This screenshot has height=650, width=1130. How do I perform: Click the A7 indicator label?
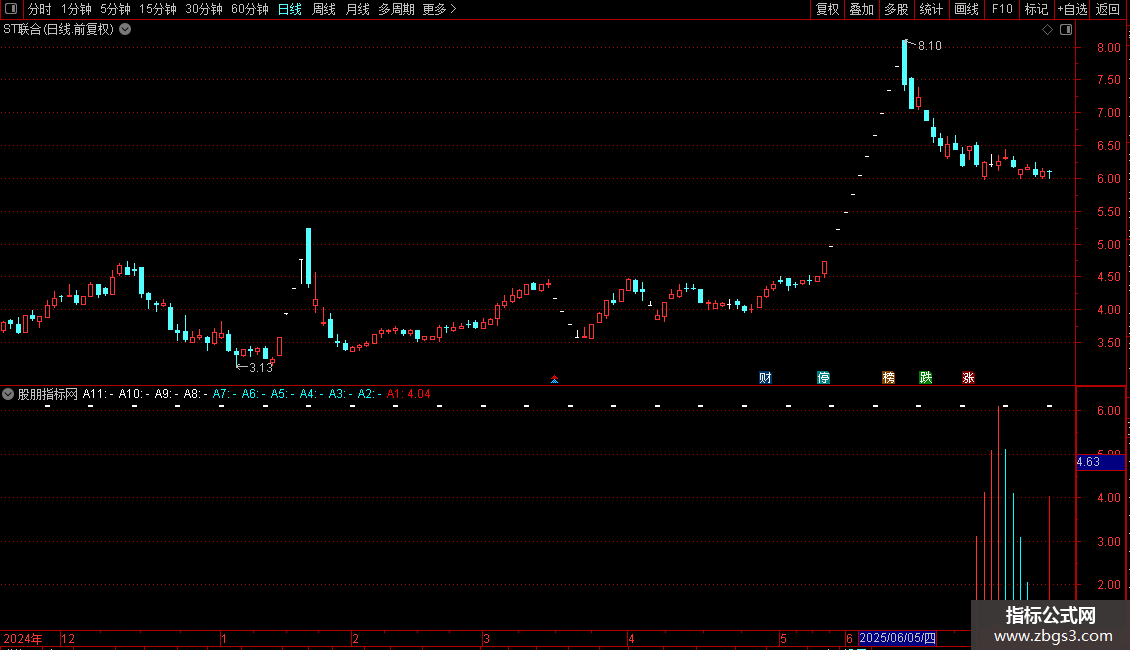(x=224, y=394)
